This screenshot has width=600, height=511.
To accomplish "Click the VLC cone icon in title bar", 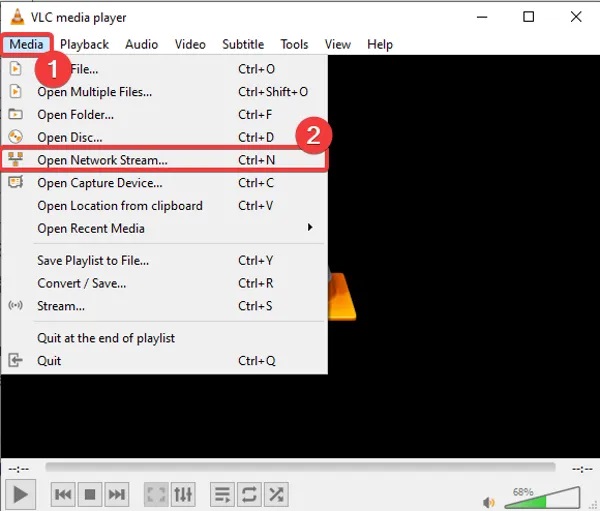I will pyautogui.click(x=17, y=17).
